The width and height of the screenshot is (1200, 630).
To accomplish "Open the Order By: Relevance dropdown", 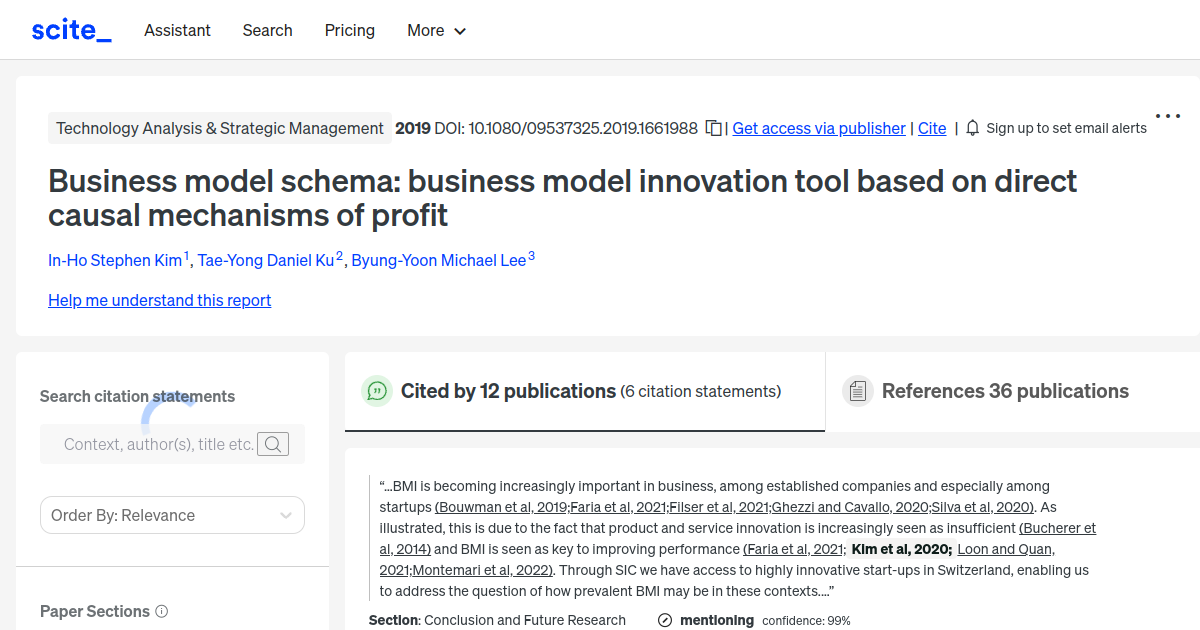I will pyautogui.click(x=172, y=514).
